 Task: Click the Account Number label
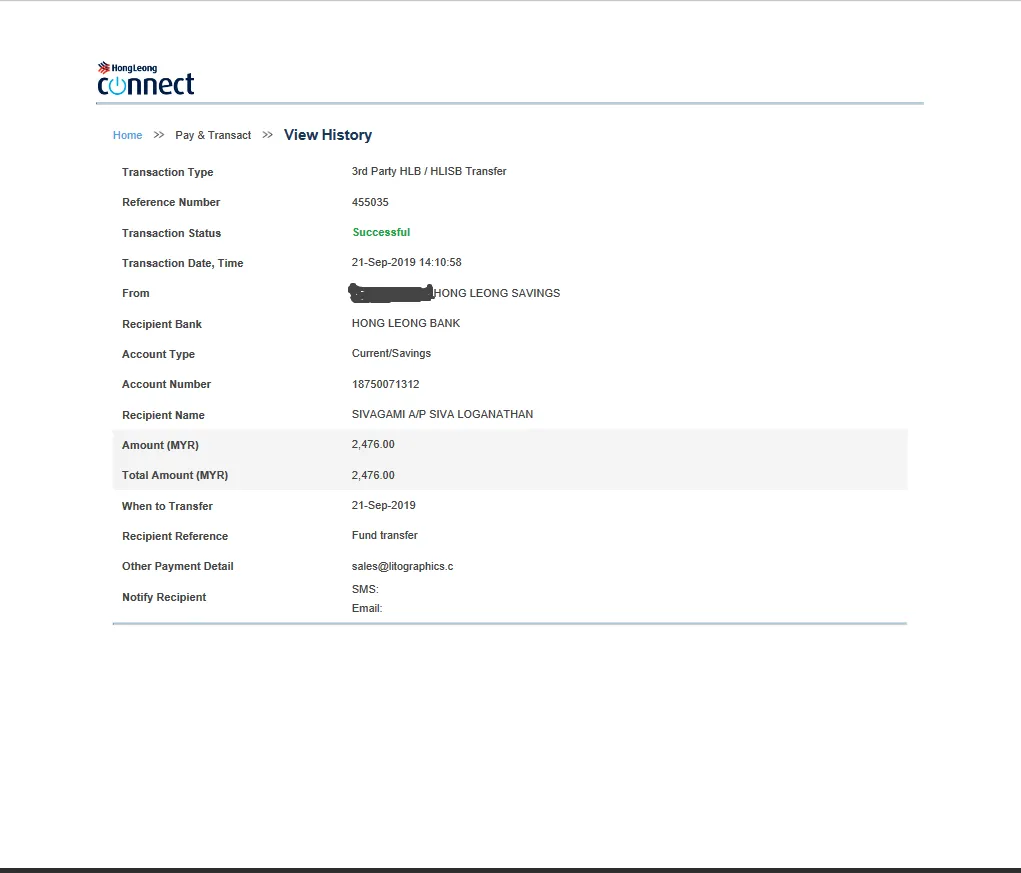(166, 385)
